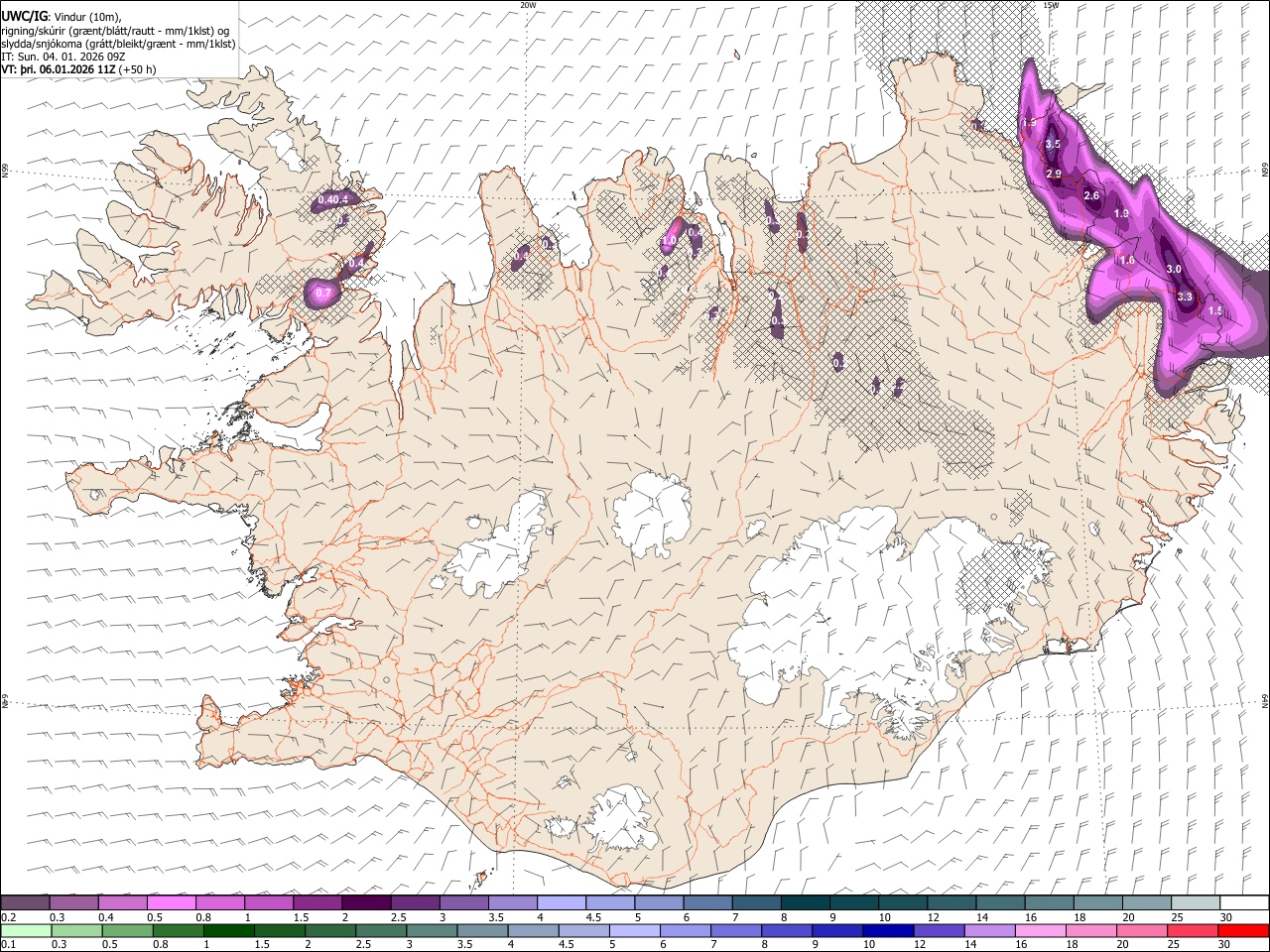This screenshot has width=1270, height=952.
Task: Click the snow scale swatch between 2 and 2.5
Action: click(366, 902)
